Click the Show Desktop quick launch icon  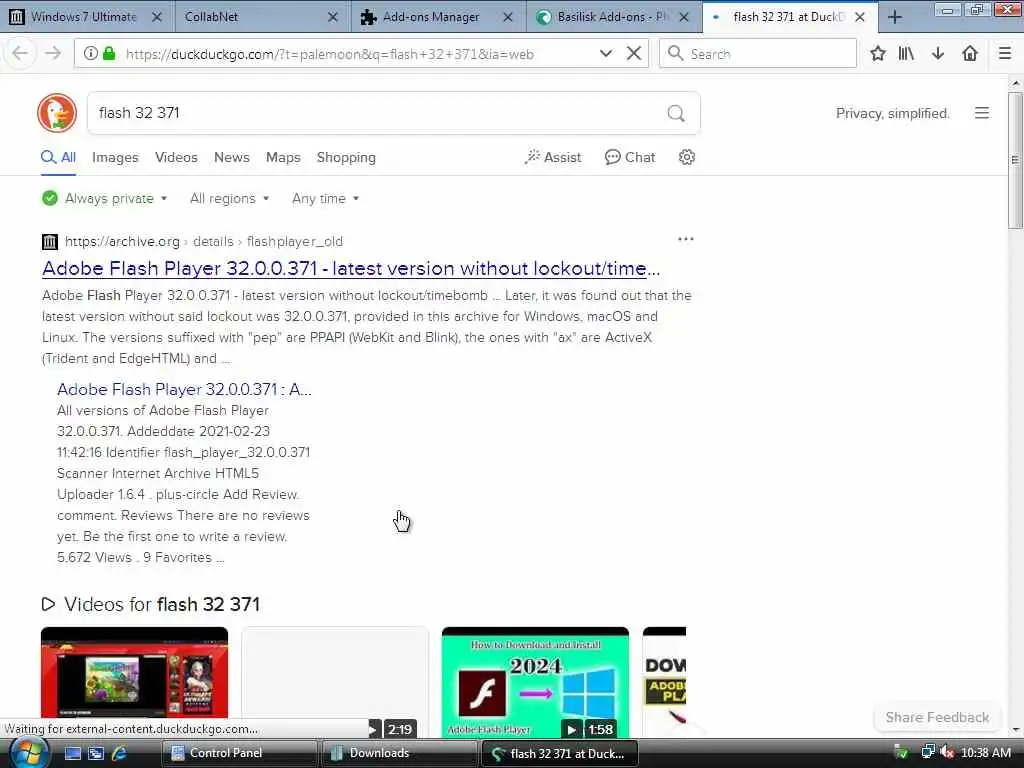72,753
